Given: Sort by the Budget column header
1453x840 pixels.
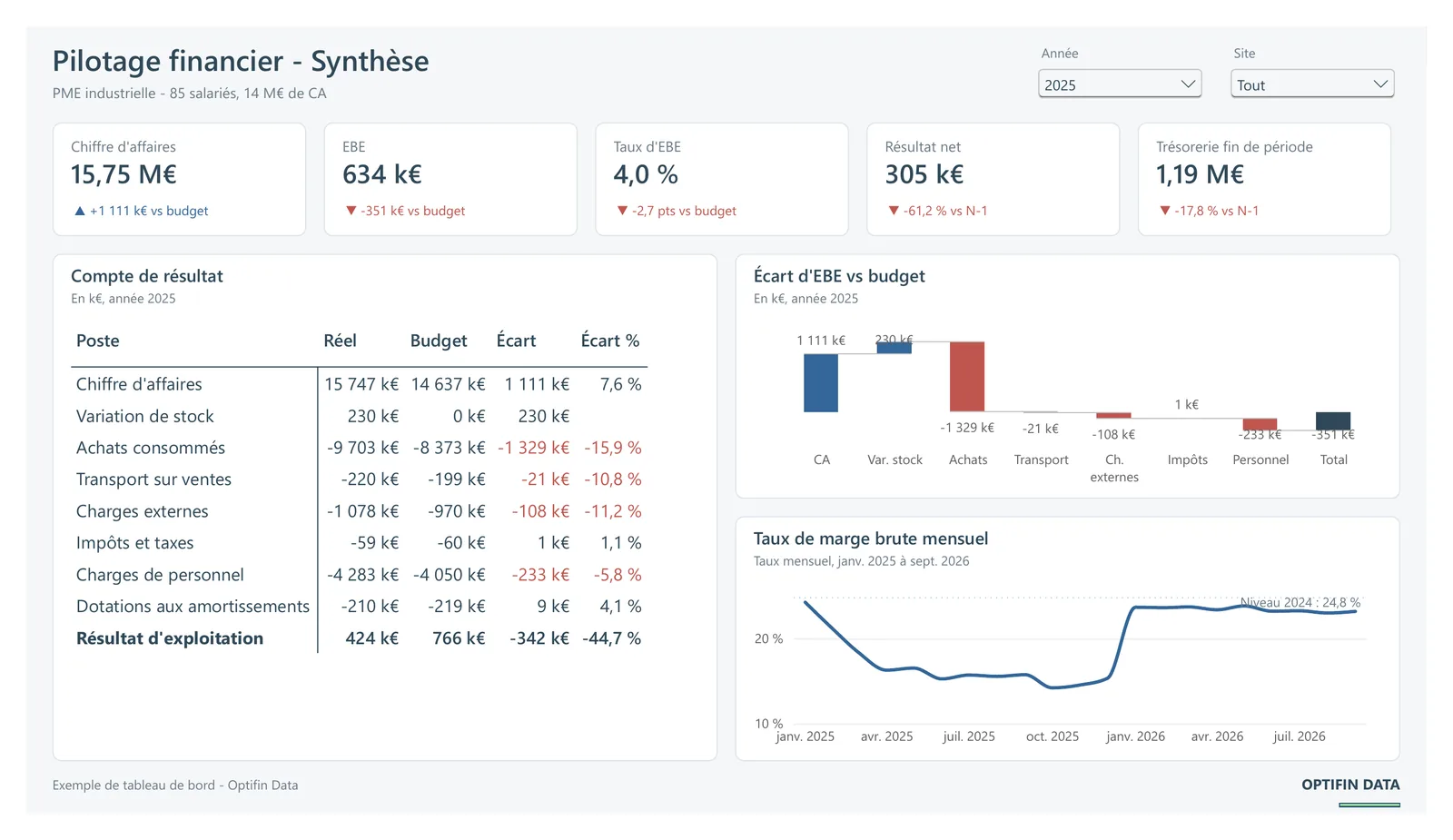Looking at the screenshot, I should click(439, 341).
